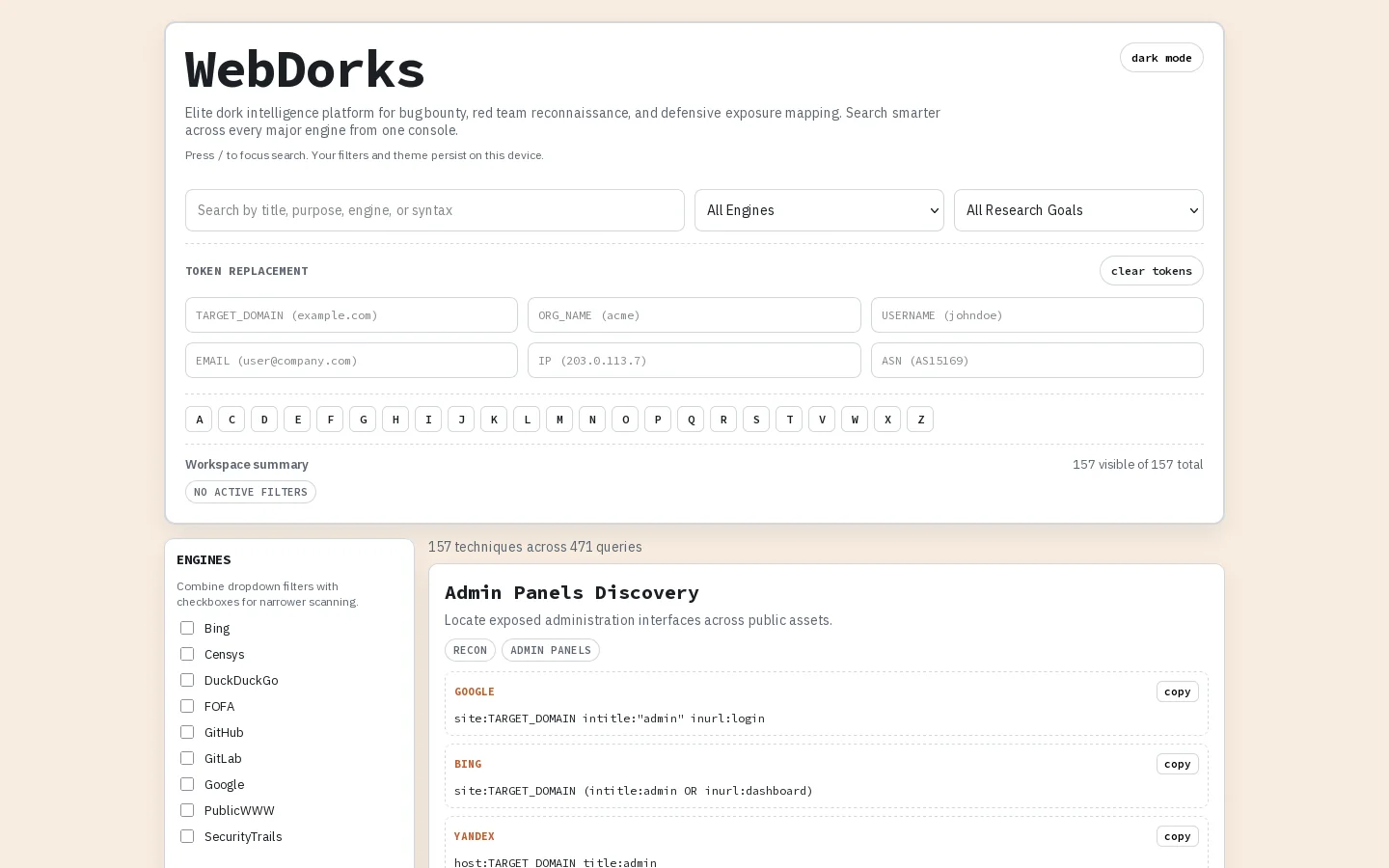Viewport: 1389px width, 868px height.
Task: Select letter R filter
Action: (723, 420)
